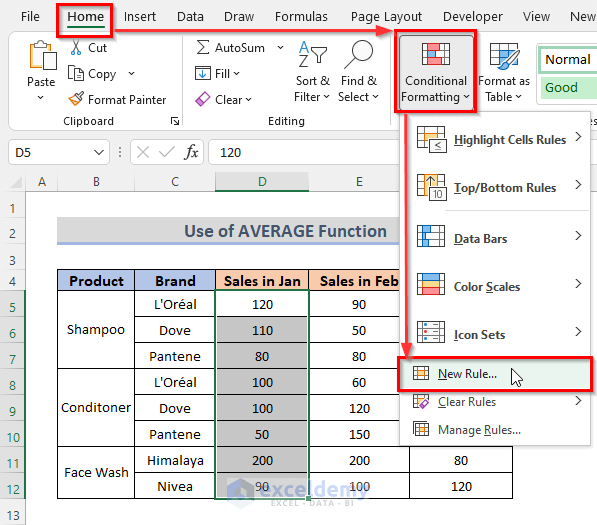Click the Paste clipboard icon
Screen dimensions: 597x525
pos(43,56)
